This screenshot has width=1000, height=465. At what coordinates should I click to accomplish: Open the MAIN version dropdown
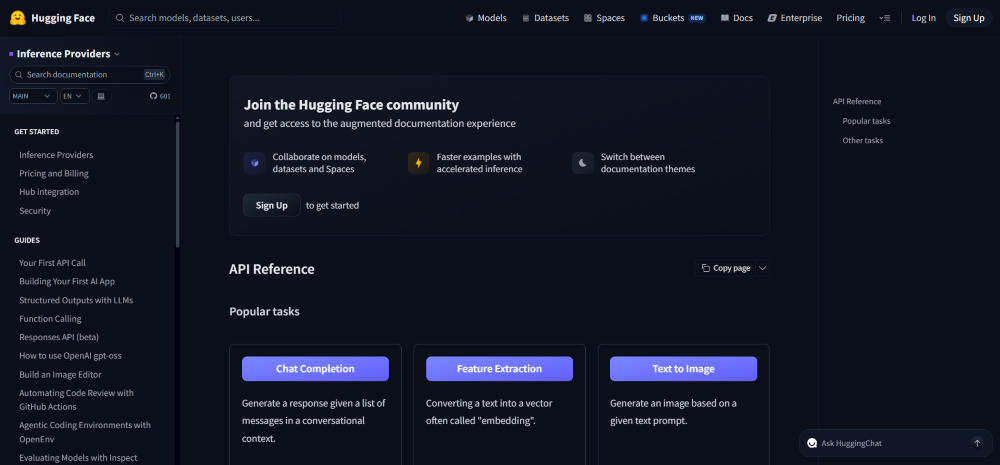33,96
